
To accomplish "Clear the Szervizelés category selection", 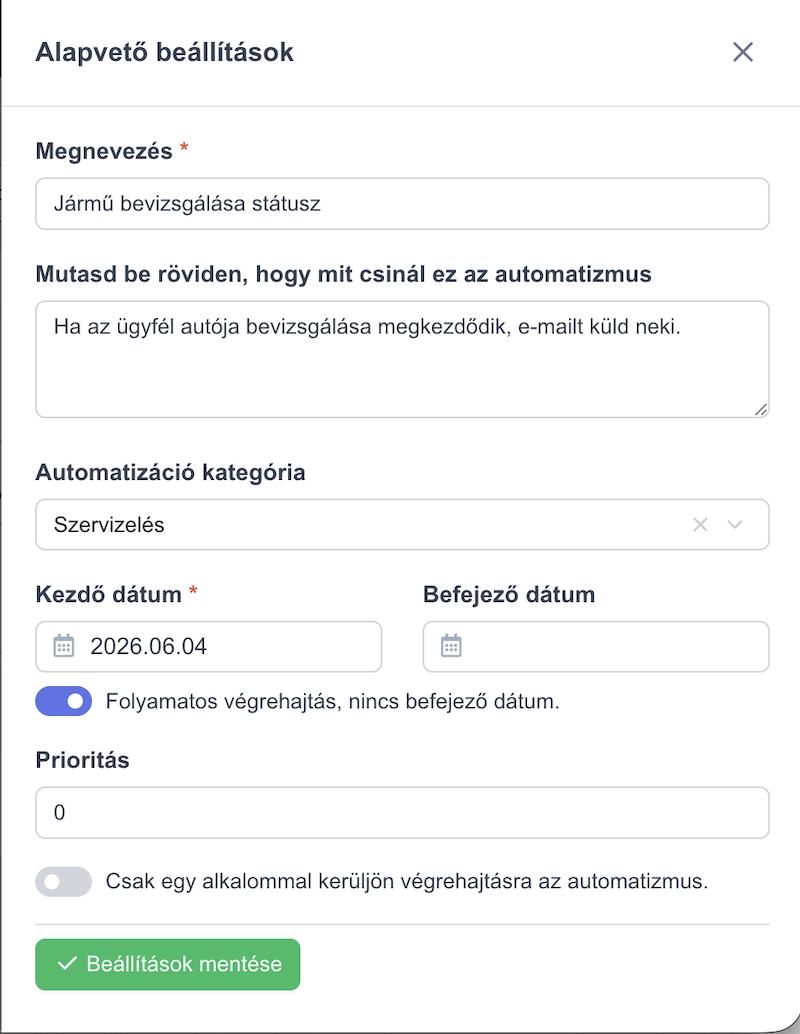I will (700, 524).
